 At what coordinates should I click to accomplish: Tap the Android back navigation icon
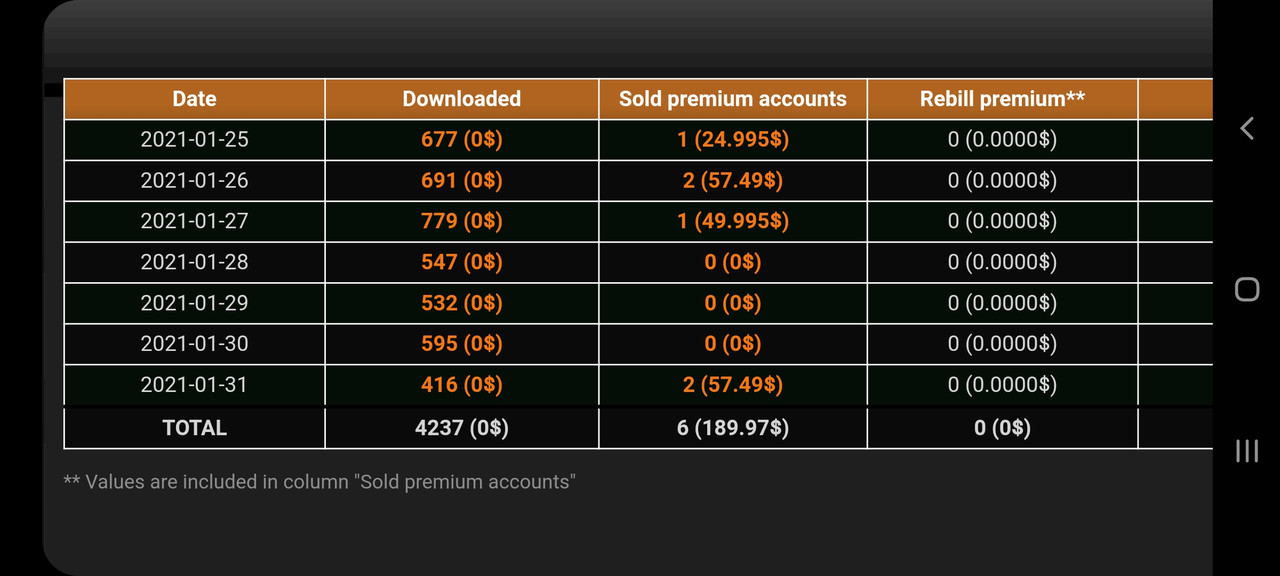coord(1246,128)
